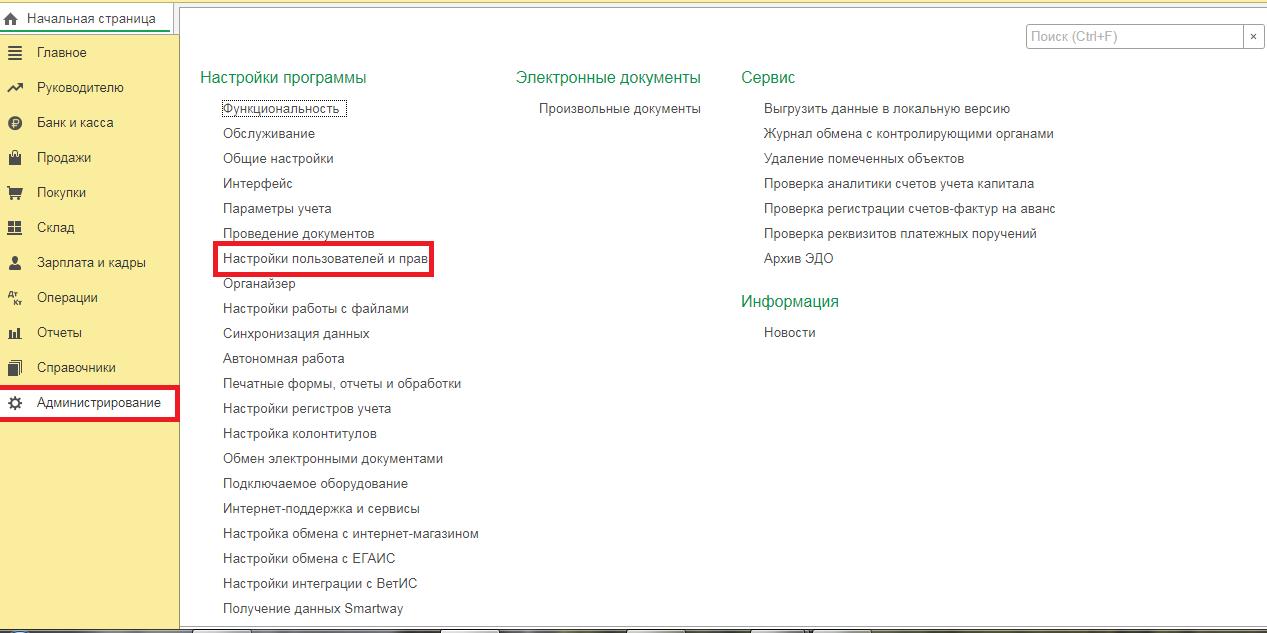Image resolution: width=1267 pixels, height=633 pixels.
Task: Open the Банк и касса section
Action: click(75, 123)
